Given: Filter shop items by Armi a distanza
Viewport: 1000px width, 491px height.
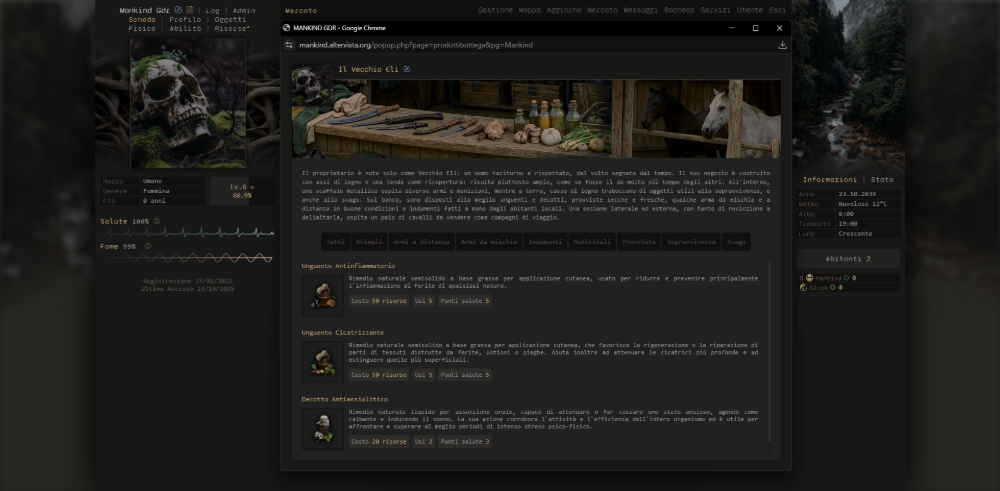Looking at the screenshot, I should pos(422,242).
